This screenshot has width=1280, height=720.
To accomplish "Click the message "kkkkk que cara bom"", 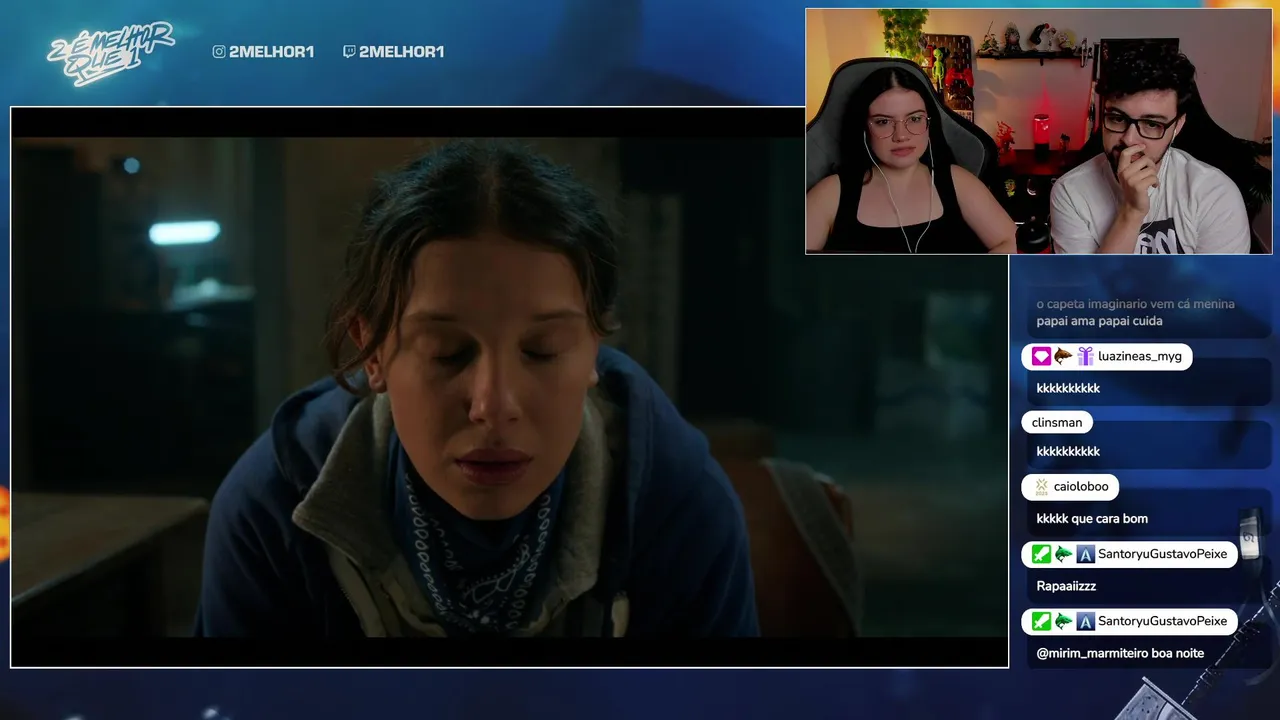I will tap(1092, 518).
